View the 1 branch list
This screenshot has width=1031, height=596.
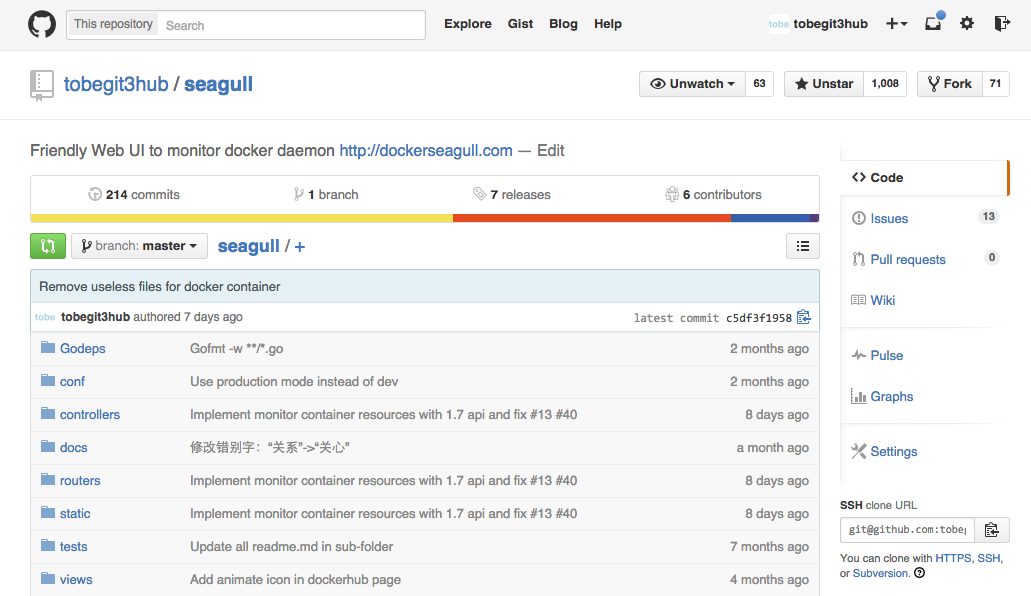point(326,195)
